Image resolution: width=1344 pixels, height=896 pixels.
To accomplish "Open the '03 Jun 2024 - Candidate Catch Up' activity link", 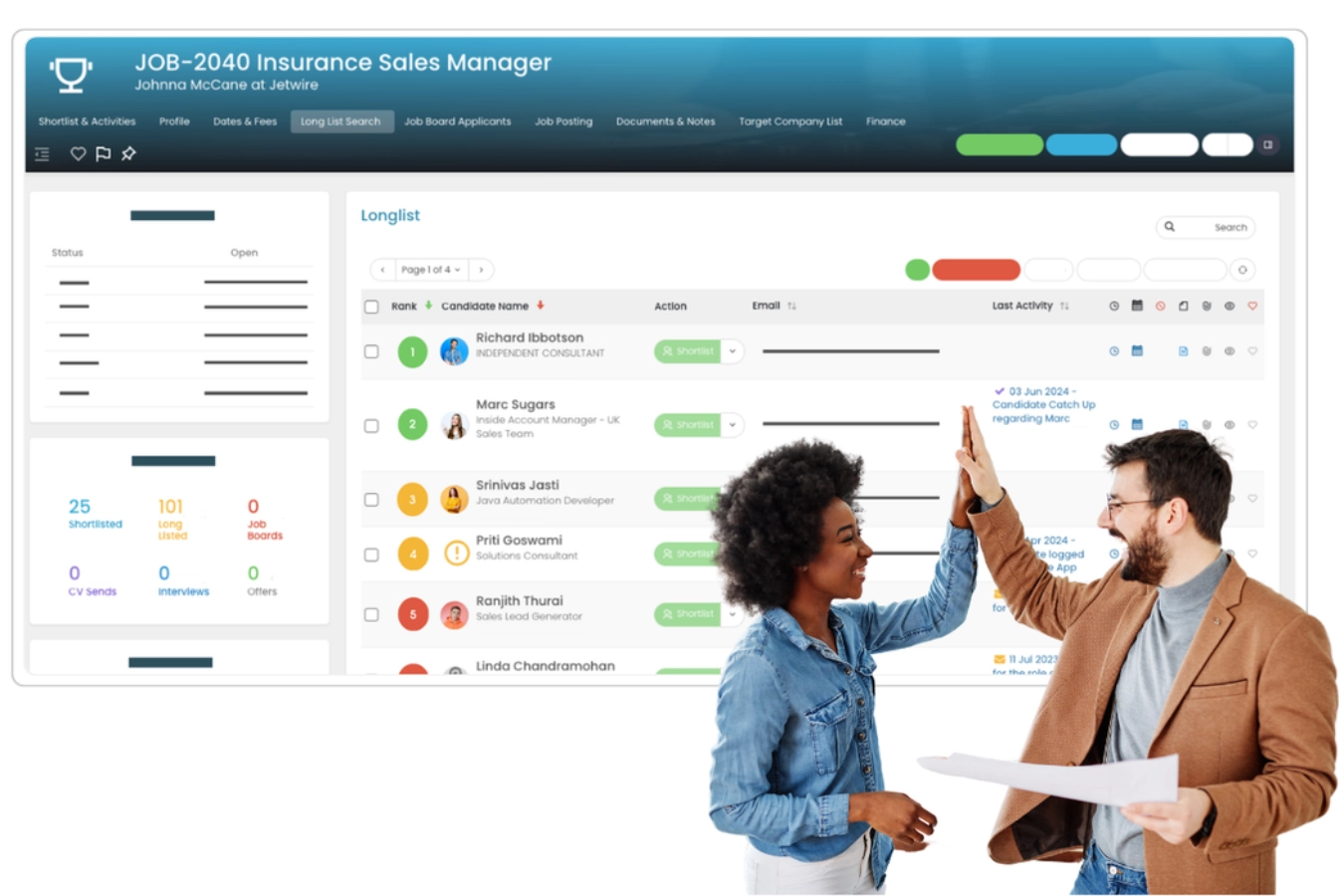I will click(x=1043, y=405).
